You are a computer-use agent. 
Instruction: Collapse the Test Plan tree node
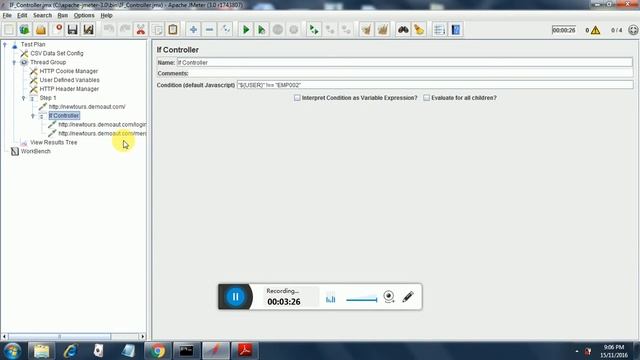click(5, 44)
